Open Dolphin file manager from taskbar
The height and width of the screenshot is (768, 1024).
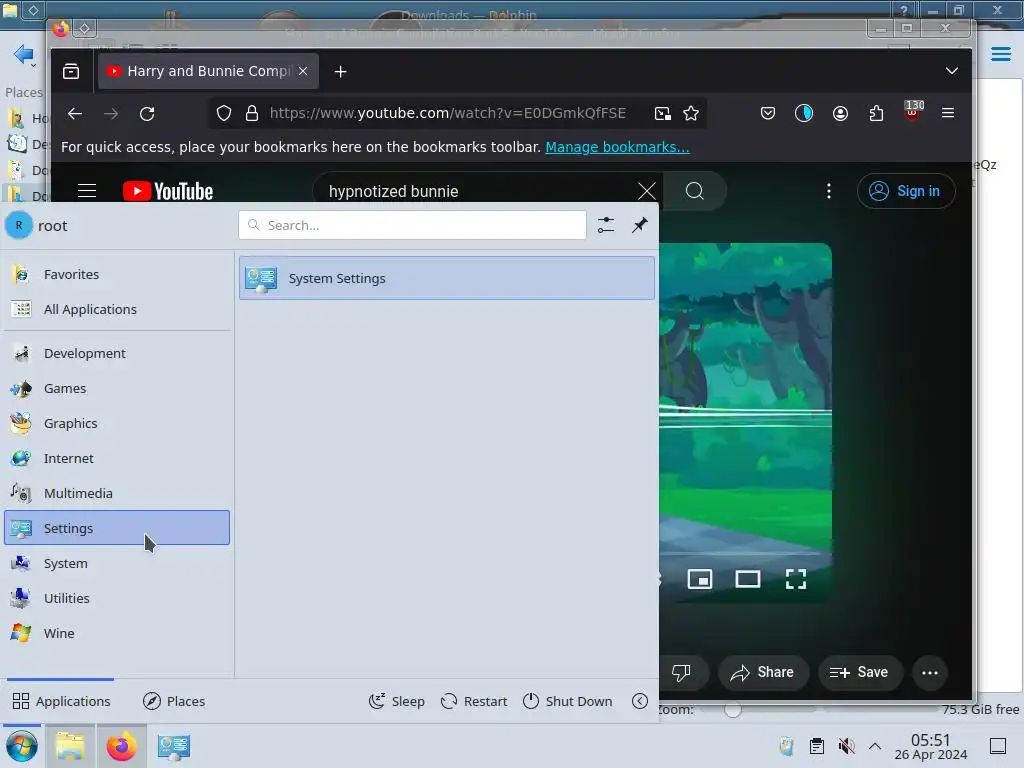point(70,746)
